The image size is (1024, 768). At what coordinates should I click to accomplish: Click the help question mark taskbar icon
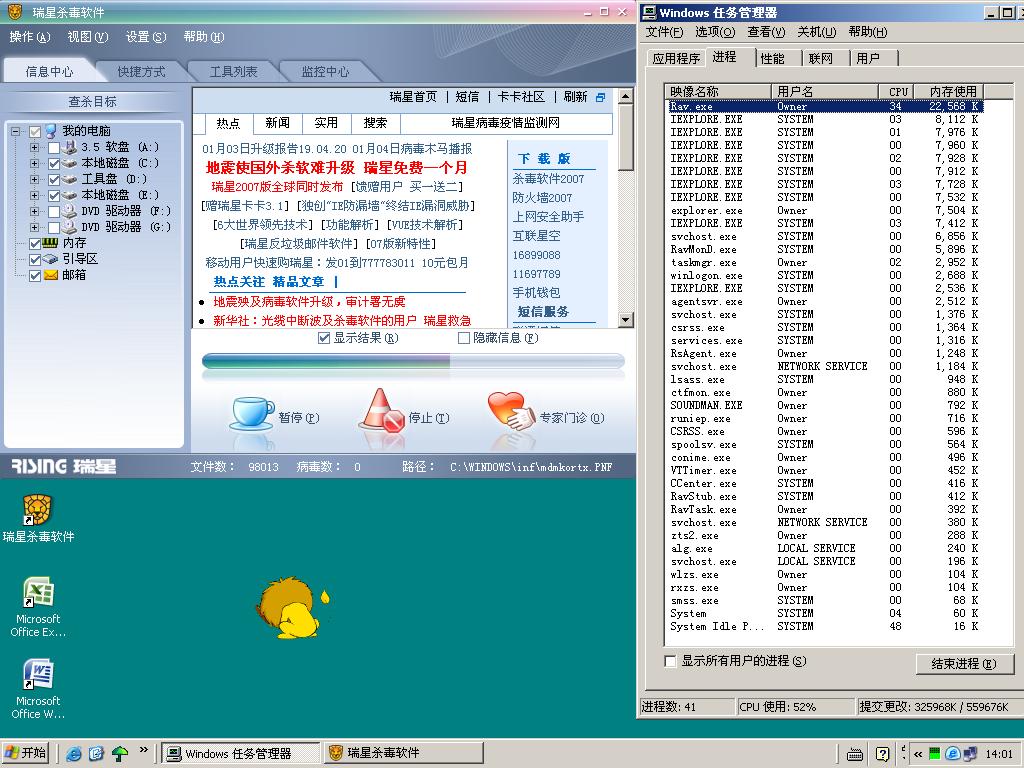(882, 754)
